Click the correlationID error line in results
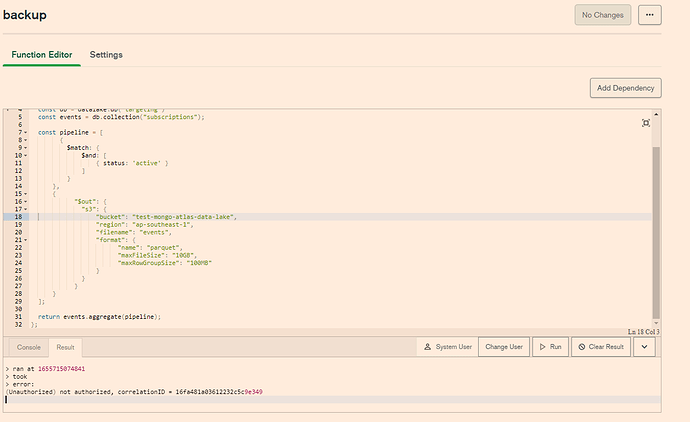This screenshot has height=422, width=690. pyautogui.click(x=133, y=391)
